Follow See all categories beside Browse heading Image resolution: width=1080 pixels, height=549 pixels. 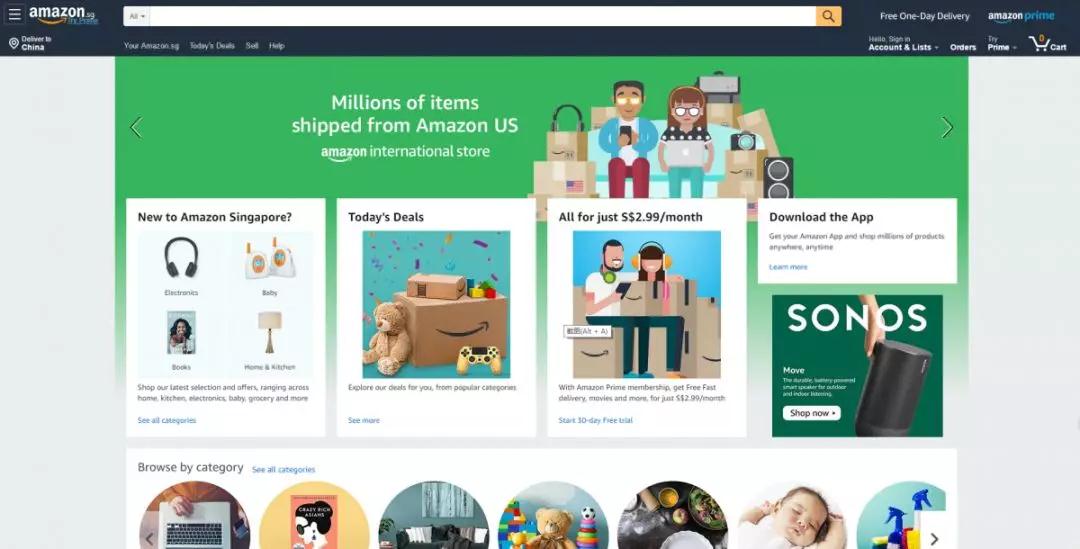[284, 470]
